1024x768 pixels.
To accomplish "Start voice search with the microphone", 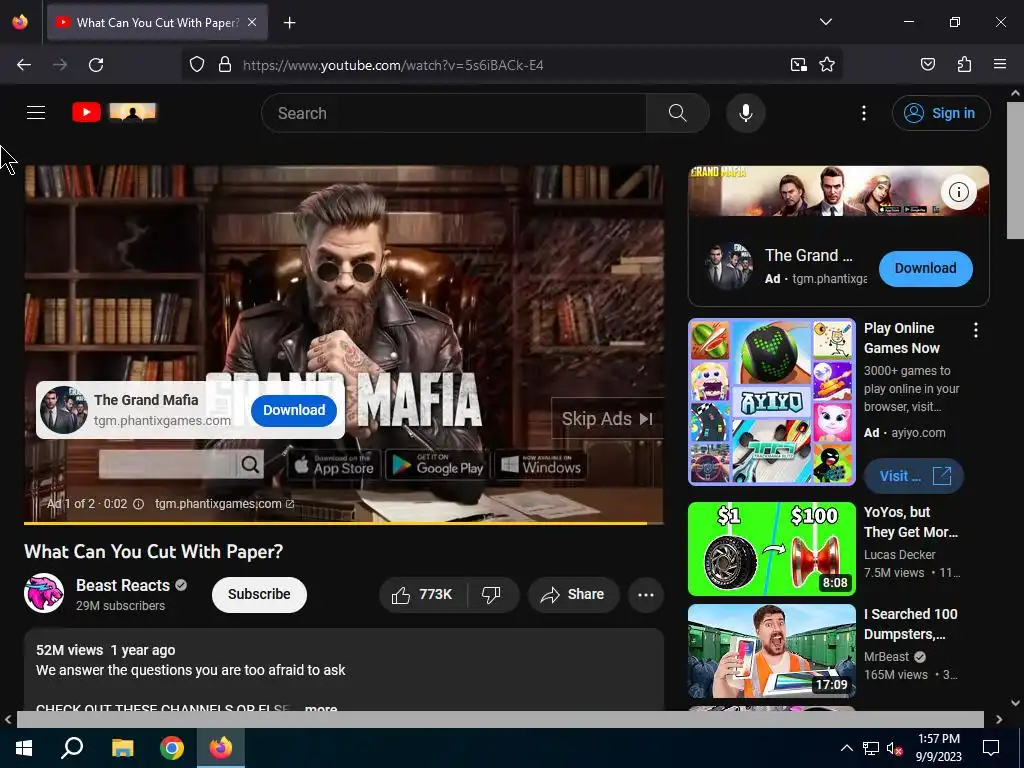I will [745, 113].
